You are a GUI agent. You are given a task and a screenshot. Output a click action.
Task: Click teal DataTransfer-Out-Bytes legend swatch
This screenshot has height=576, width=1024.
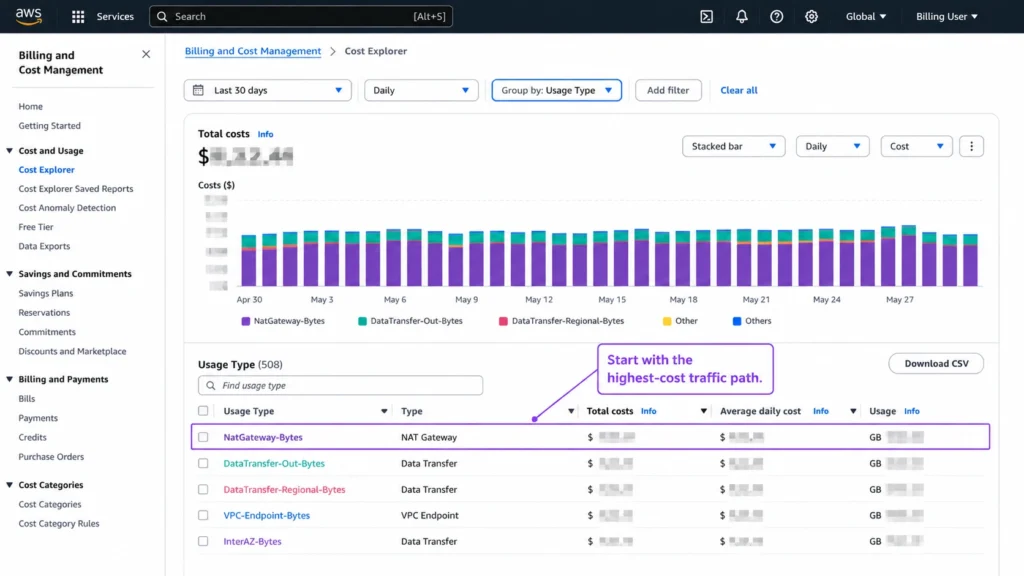pyautogui.click(x=362, y=321)
